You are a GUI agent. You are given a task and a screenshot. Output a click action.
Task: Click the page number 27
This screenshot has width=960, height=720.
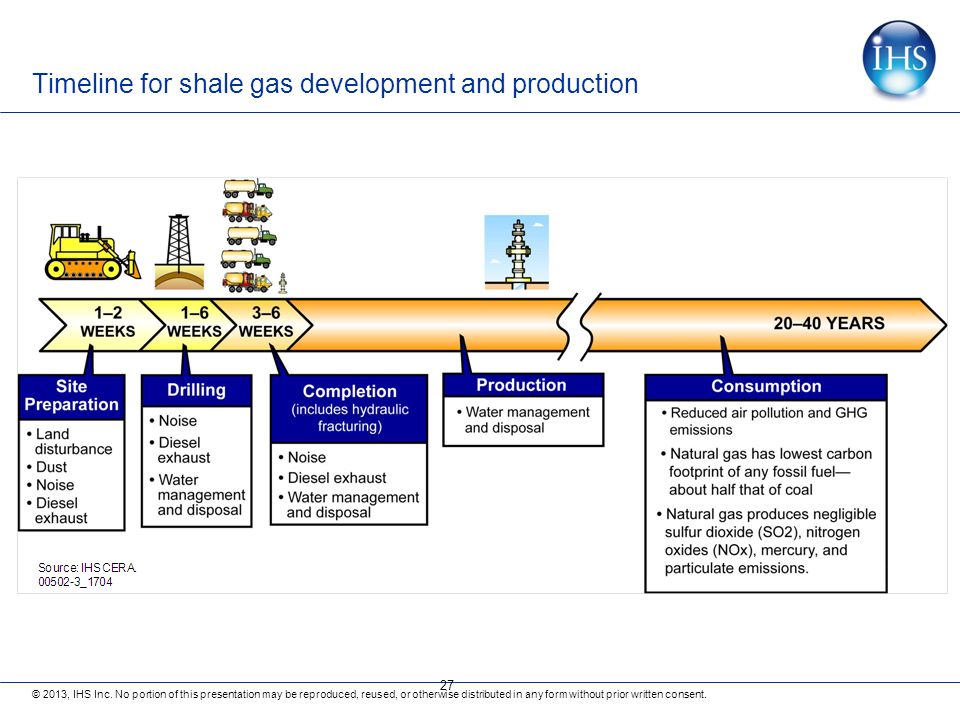[x=447, y=684]
